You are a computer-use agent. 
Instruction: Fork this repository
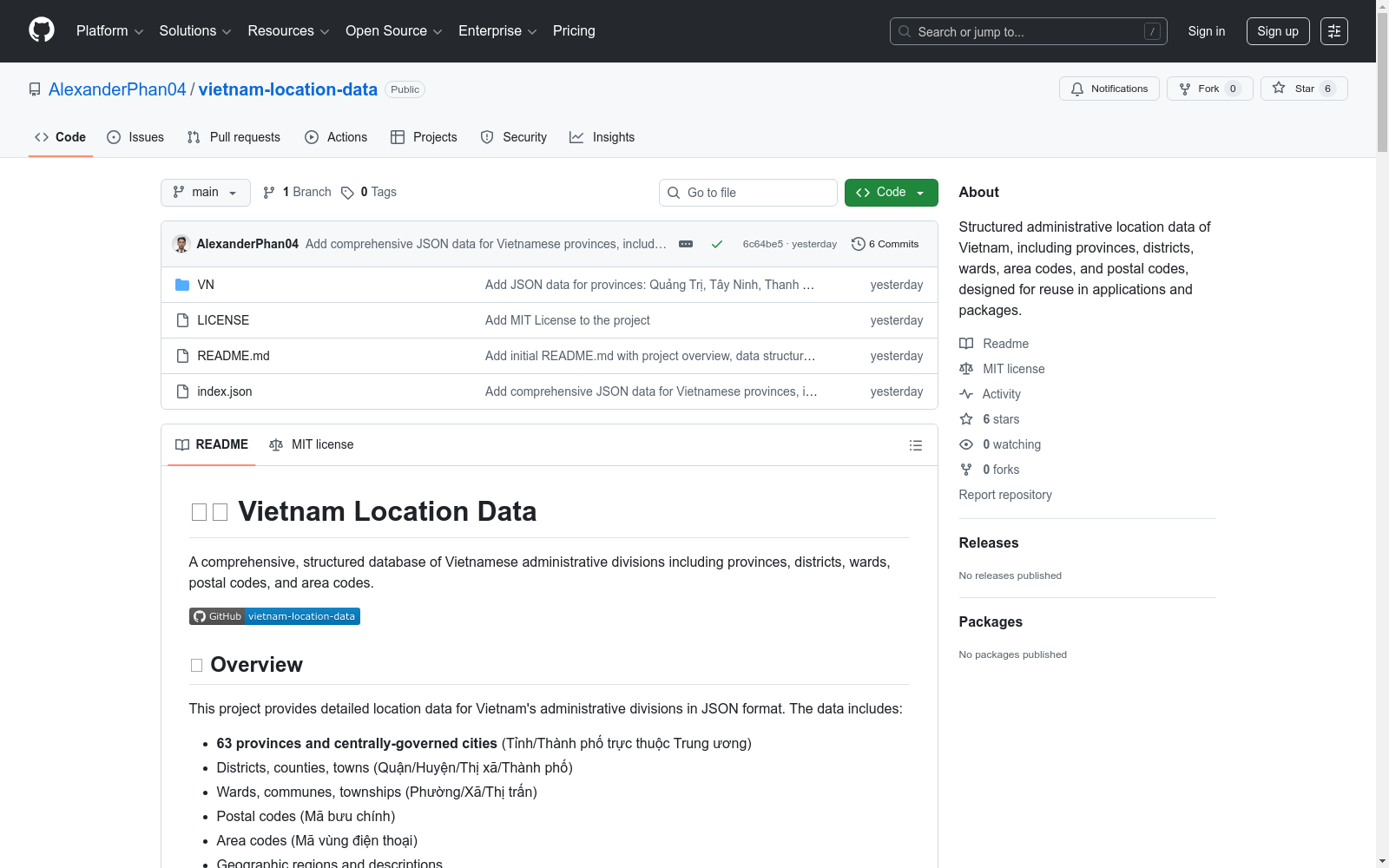(1210, 89)
